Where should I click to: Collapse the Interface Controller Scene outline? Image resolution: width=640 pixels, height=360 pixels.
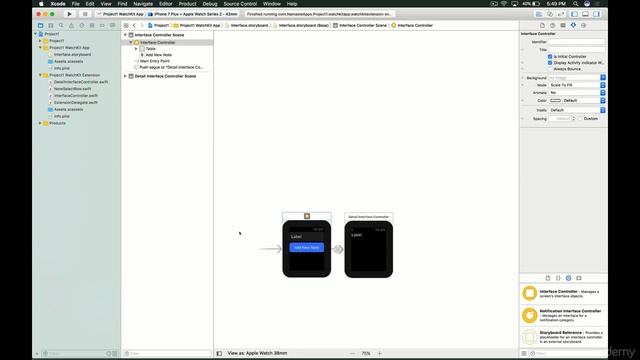coord(125,35)
